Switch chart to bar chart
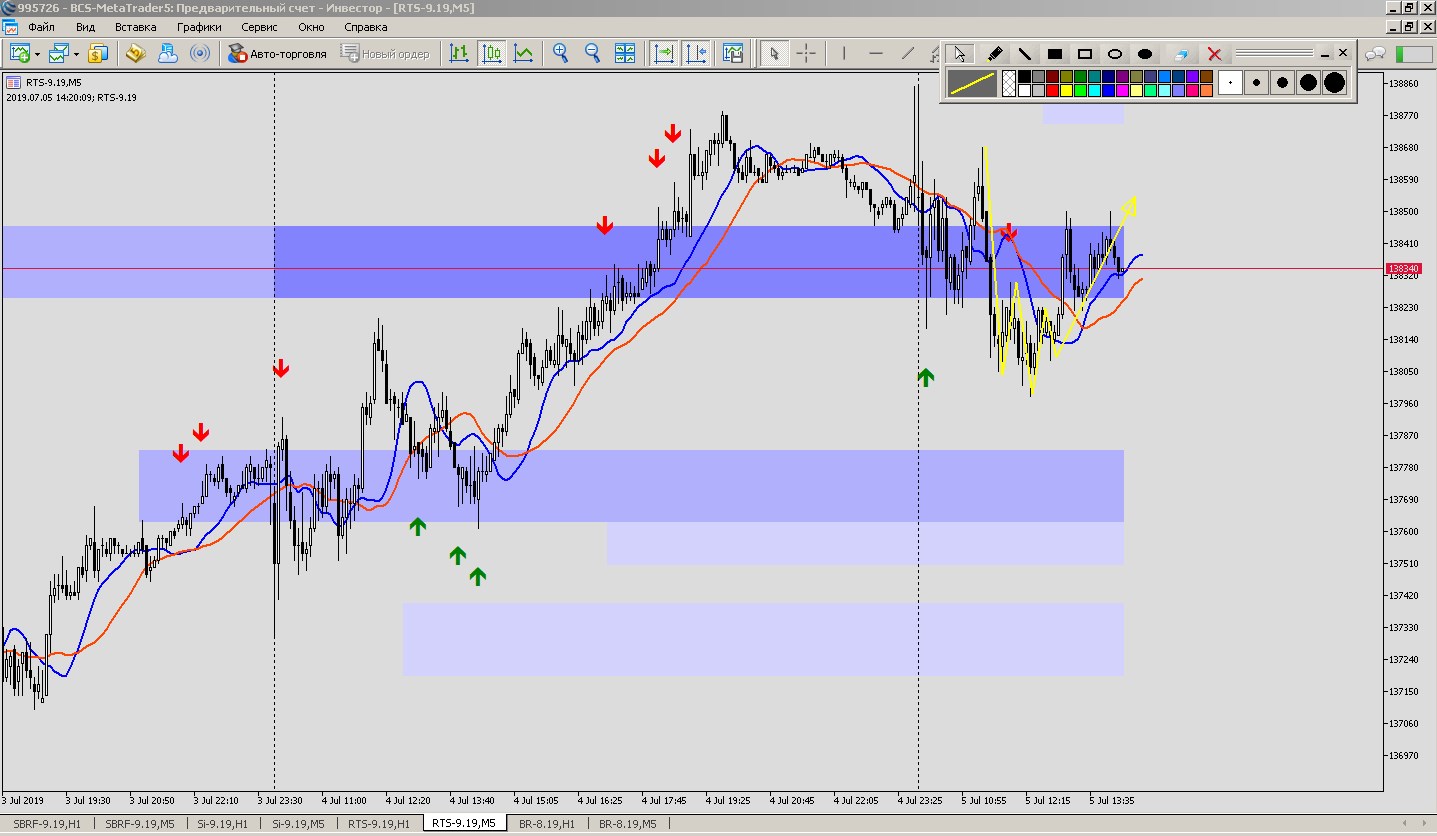Viewport: 1437px width, 836px height. (459, 53)
